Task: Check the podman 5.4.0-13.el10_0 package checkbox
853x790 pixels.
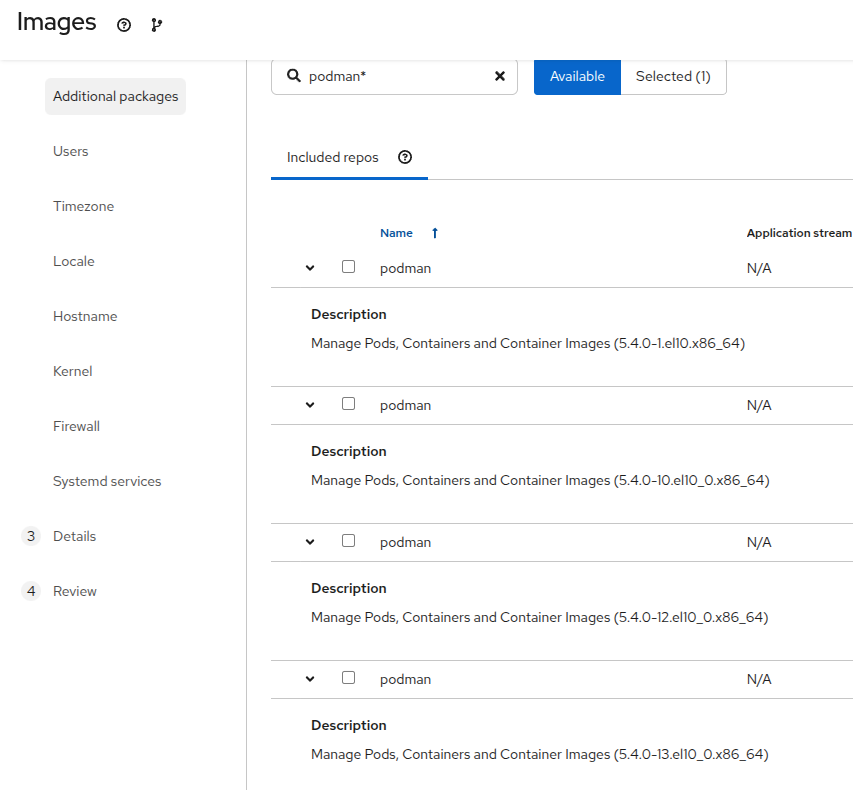Action: [x=348, y=678]
